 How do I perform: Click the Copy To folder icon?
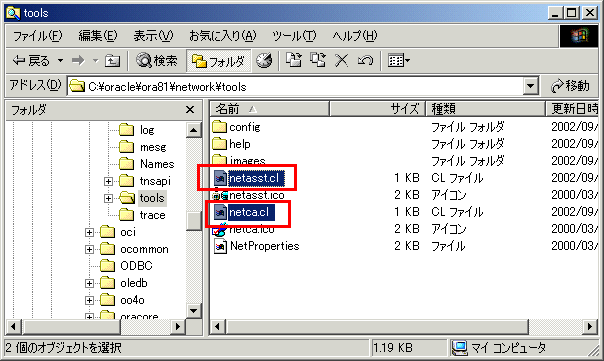[x=318, y=60]
